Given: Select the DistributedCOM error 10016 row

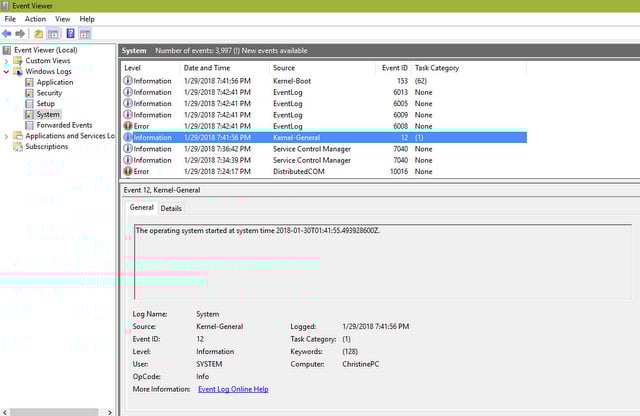Looking at the screenshot, I should point(324,171).
